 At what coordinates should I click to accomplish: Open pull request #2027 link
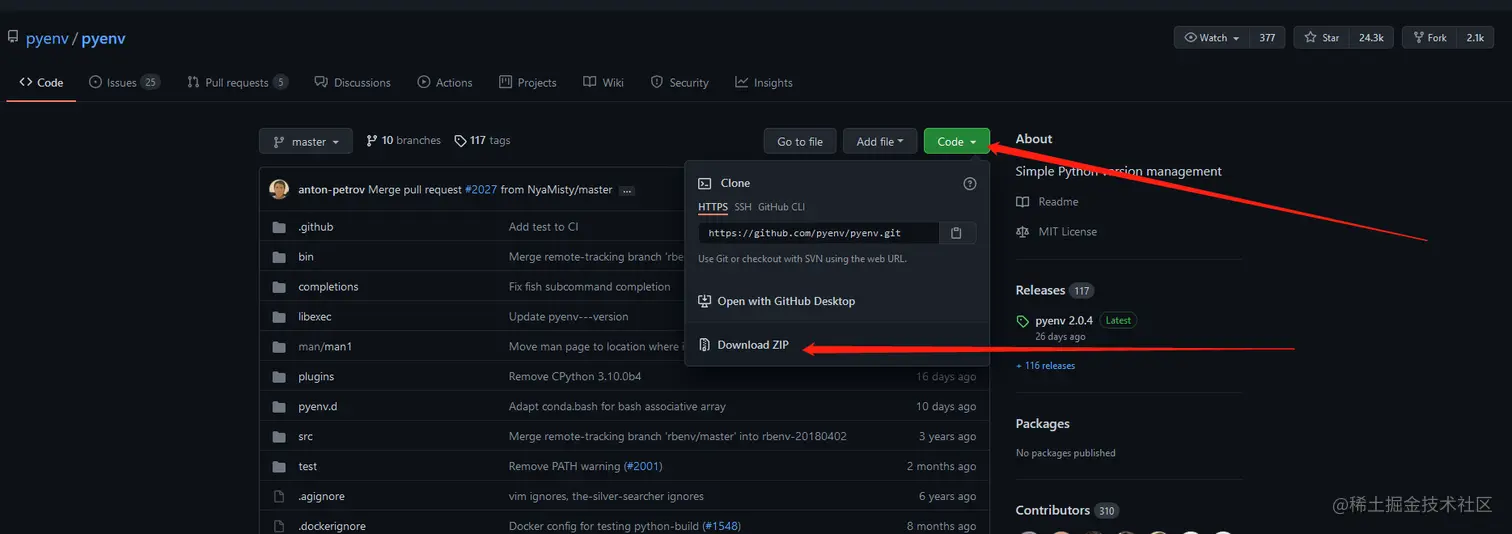482,190
